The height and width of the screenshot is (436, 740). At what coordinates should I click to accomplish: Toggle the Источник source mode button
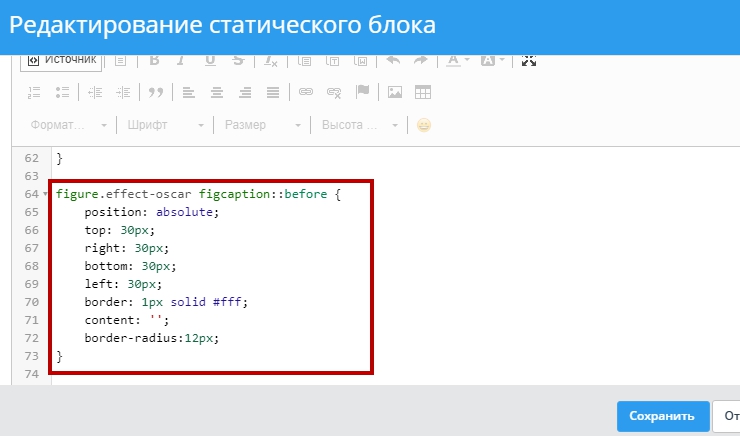[61, 60]
